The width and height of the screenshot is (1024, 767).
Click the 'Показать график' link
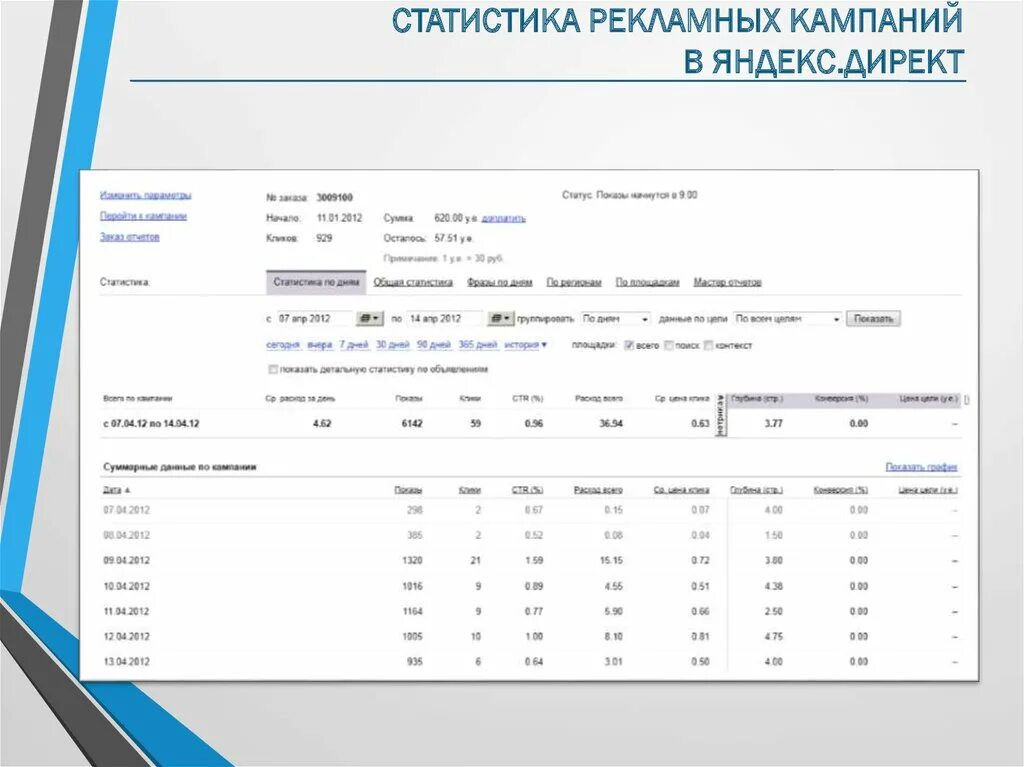pyautogui.click(x=921, y=467)
